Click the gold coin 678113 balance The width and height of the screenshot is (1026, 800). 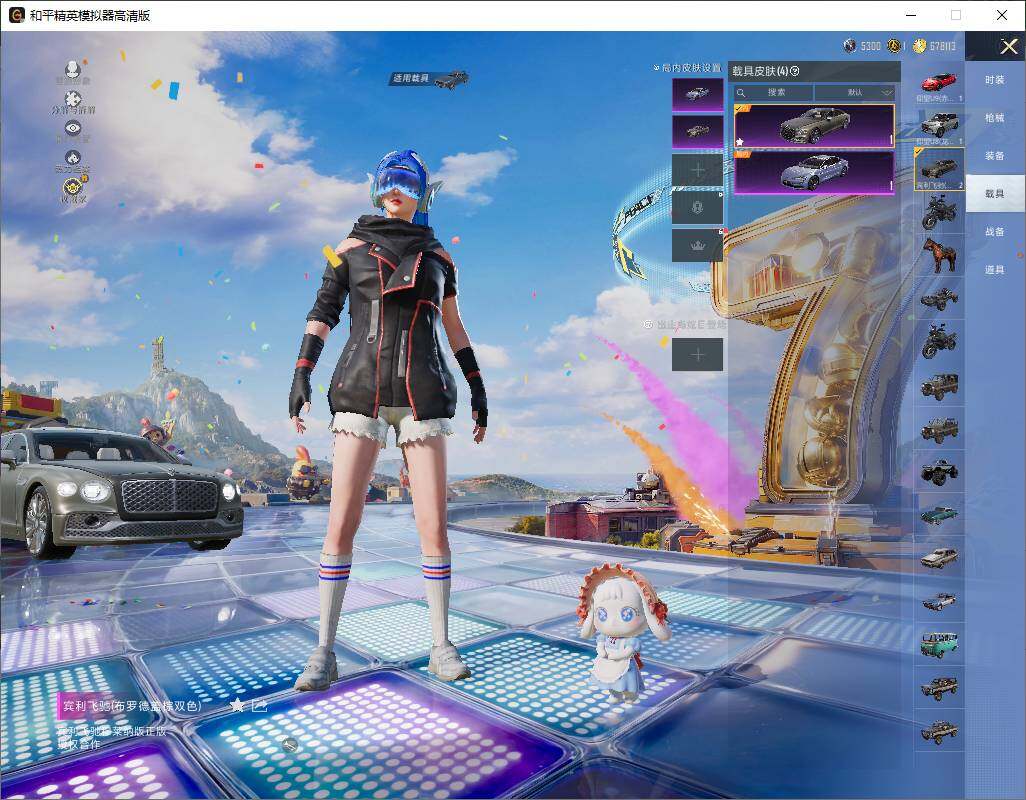[x=934, y=46]
